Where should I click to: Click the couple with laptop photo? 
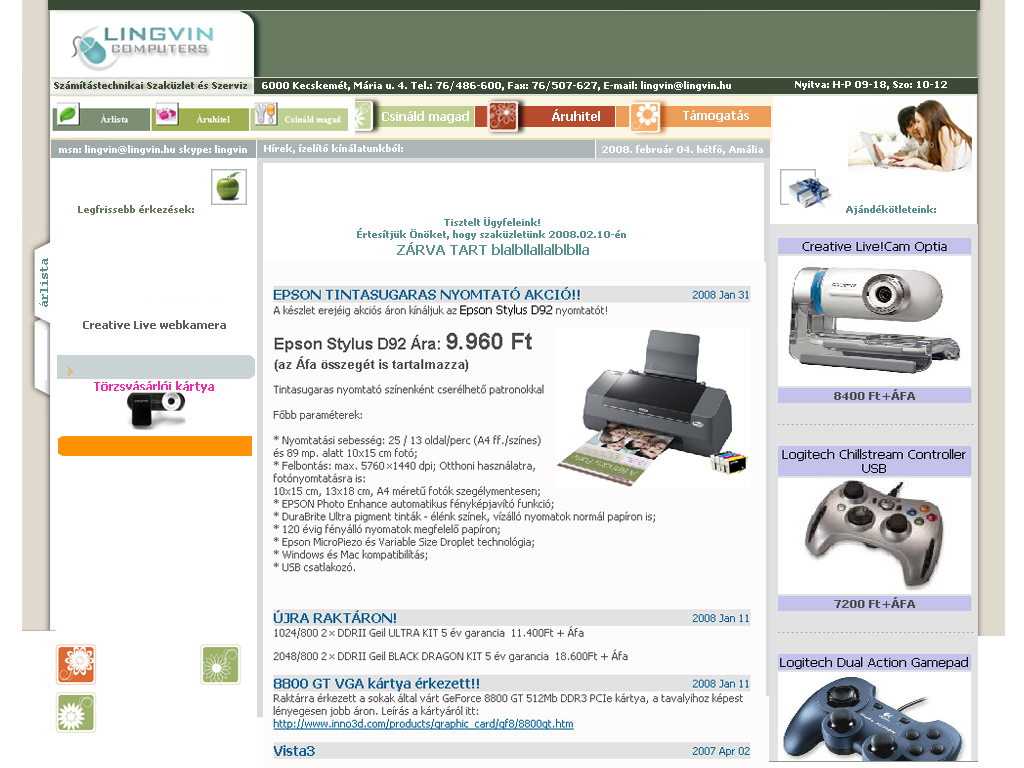coord(909,136)
